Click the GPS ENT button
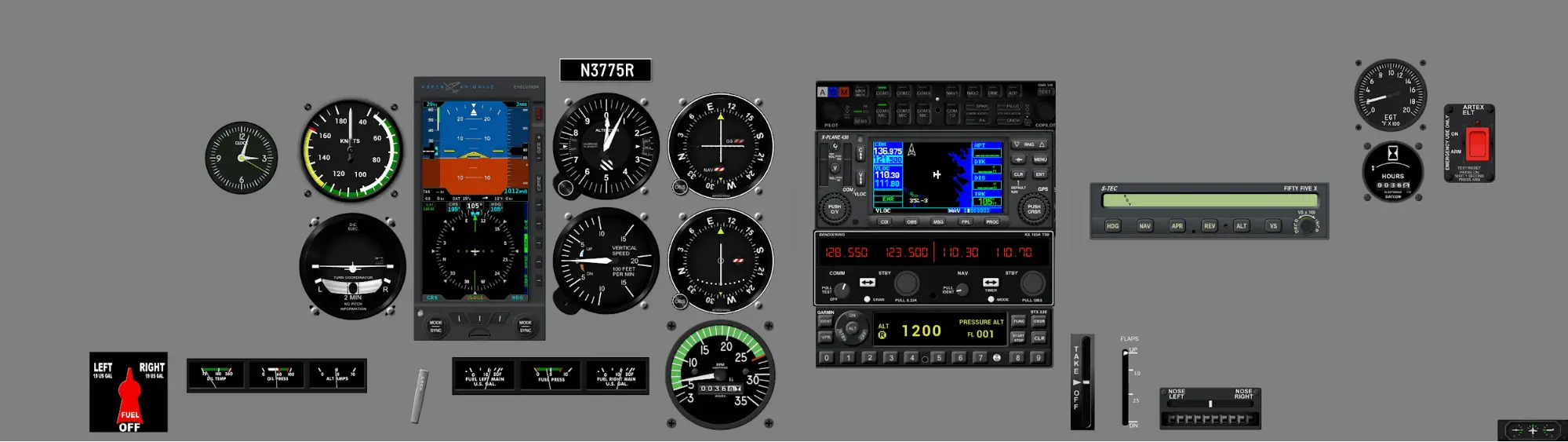The height and width of the screenshot is (442, 1568). click(x=1040, y=174)
